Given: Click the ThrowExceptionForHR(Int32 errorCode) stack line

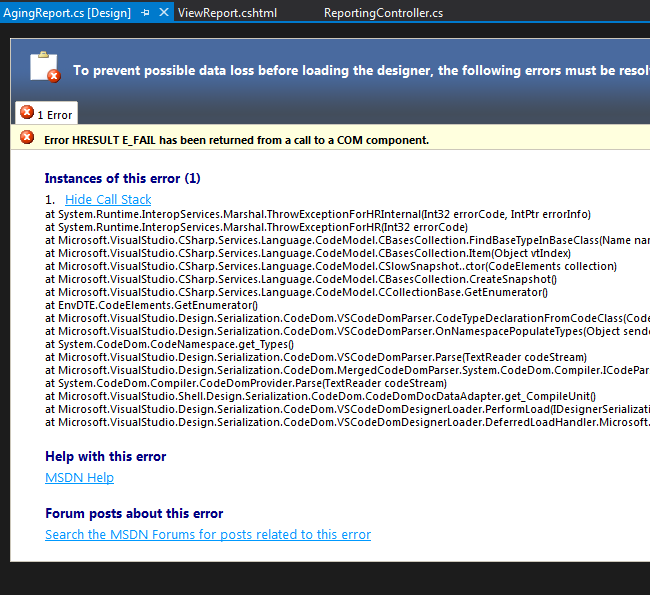Looking at the screenshot, I should coord(256,227).
